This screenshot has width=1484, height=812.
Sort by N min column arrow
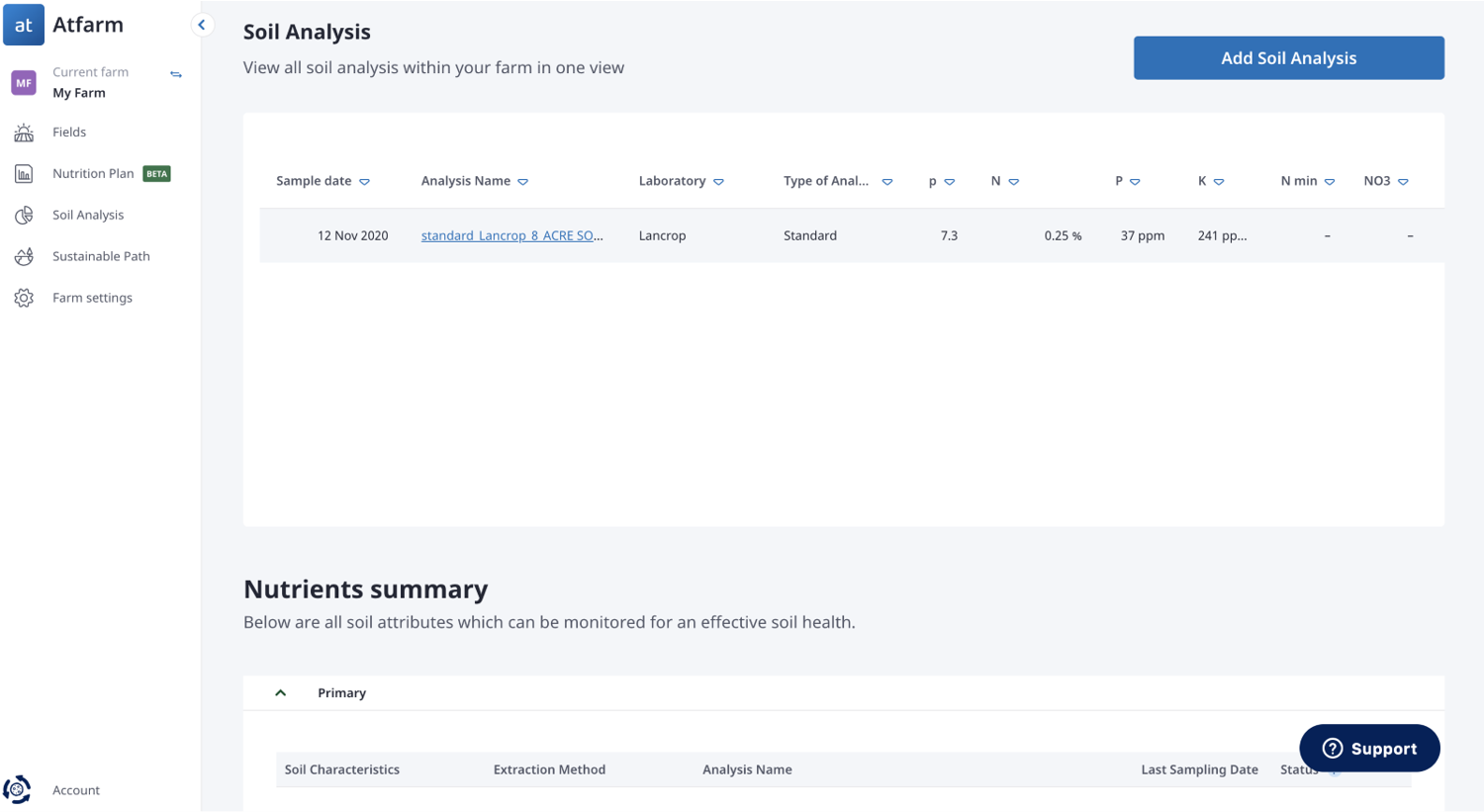[x=1329, y=182]
